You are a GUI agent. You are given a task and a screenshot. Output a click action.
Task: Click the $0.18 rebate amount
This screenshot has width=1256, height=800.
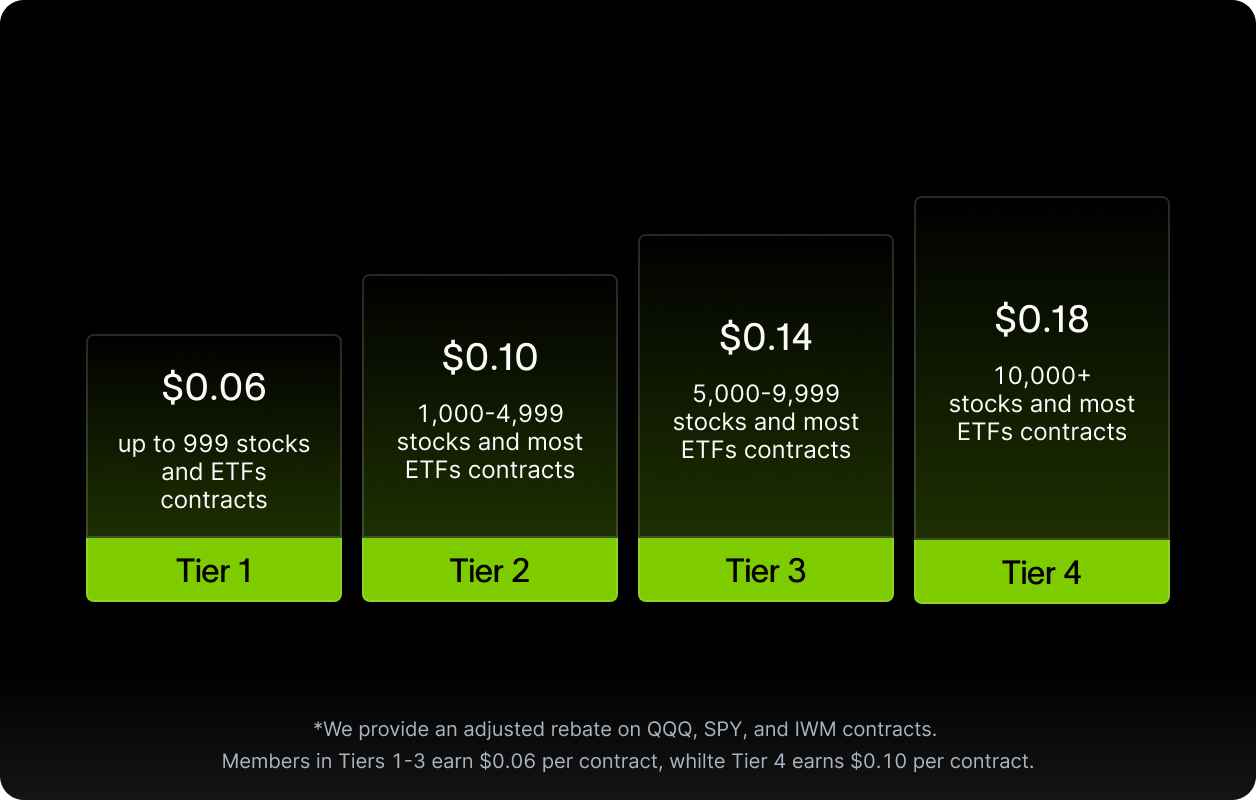[1042, 319]
